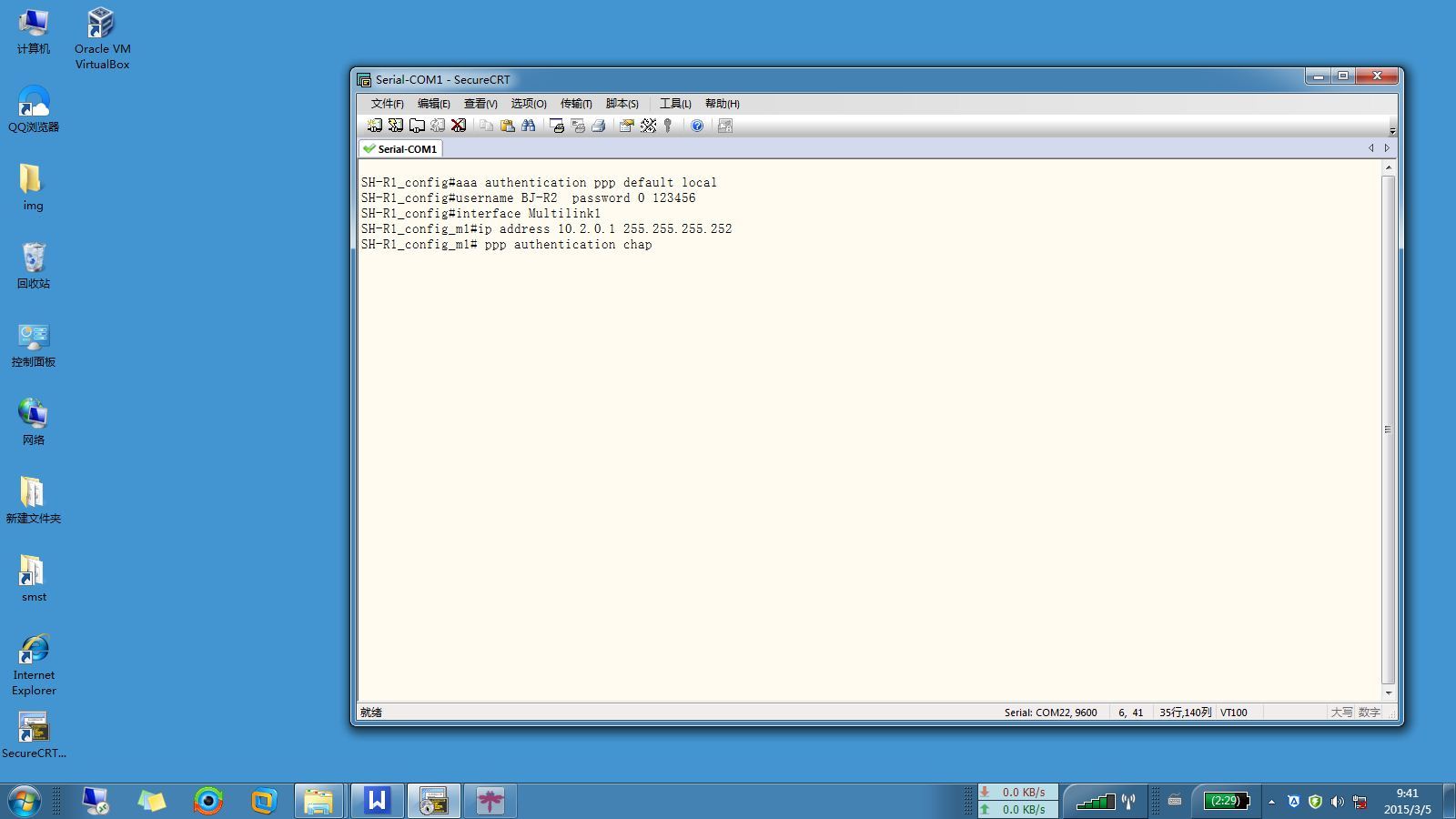The width and height of the screenshot is (1456, 819).
Task: Click the keyboard map toolbar icon
Action: (648, 126)
